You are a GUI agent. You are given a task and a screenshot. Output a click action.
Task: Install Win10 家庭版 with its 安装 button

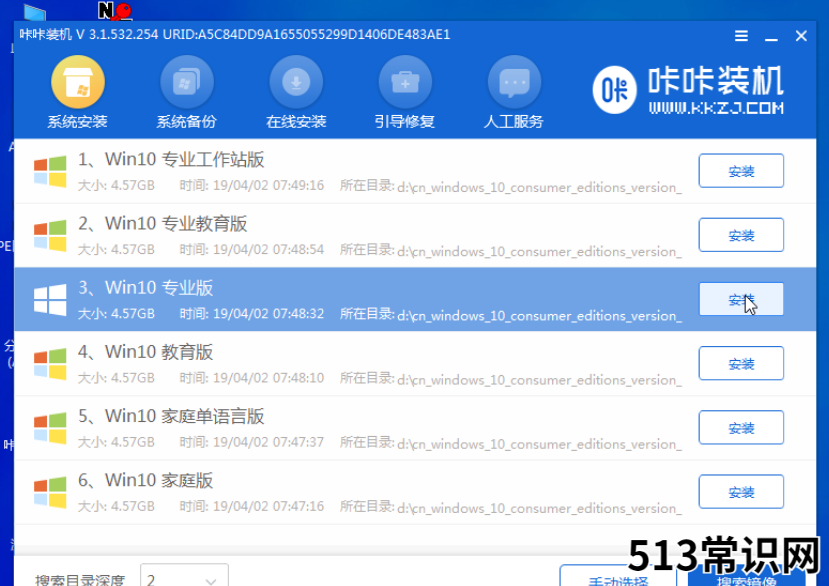(741, 491)
